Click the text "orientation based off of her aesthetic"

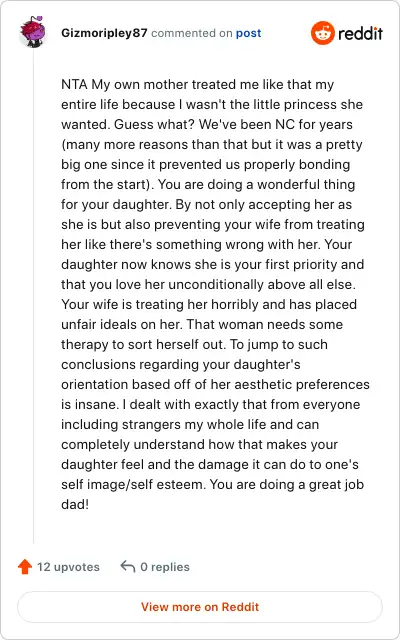click(187, 384)
